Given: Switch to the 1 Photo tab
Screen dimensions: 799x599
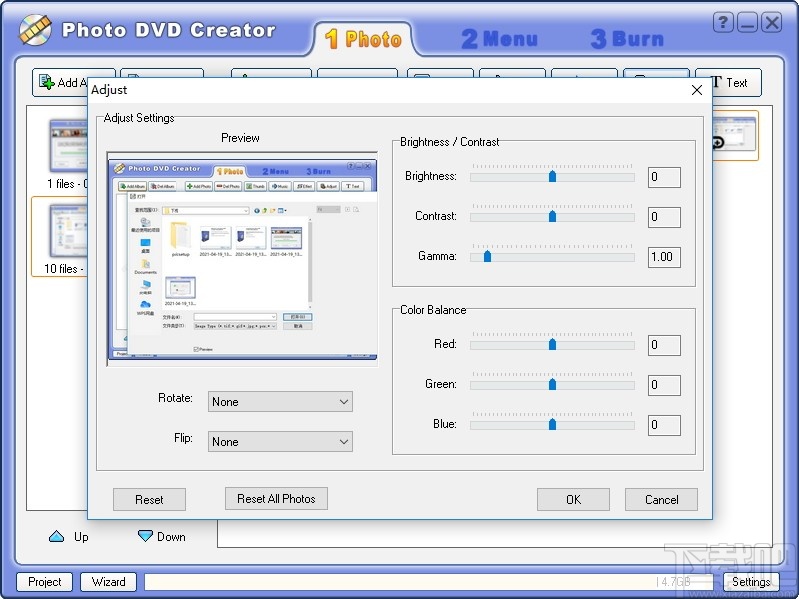Looking at the screenshot, I should (x=363, y=39).
